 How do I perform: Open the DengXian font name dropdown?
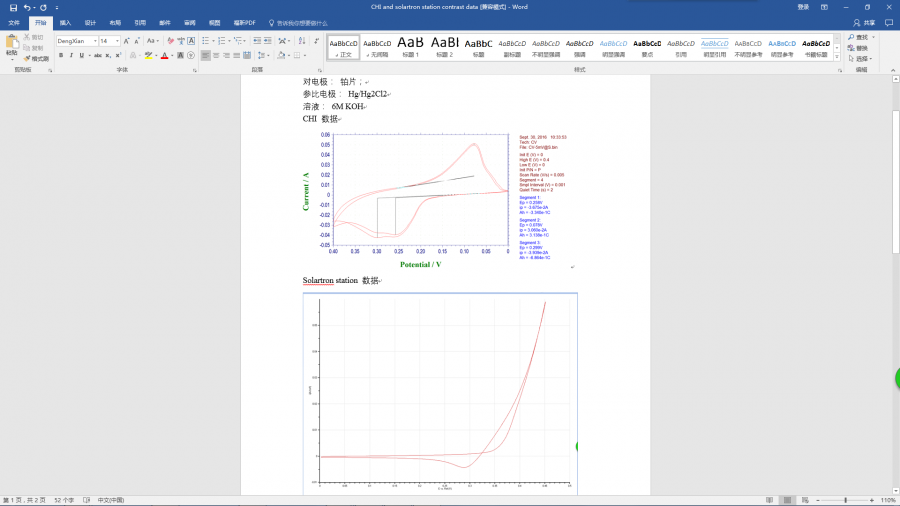(x=95, y=41)
